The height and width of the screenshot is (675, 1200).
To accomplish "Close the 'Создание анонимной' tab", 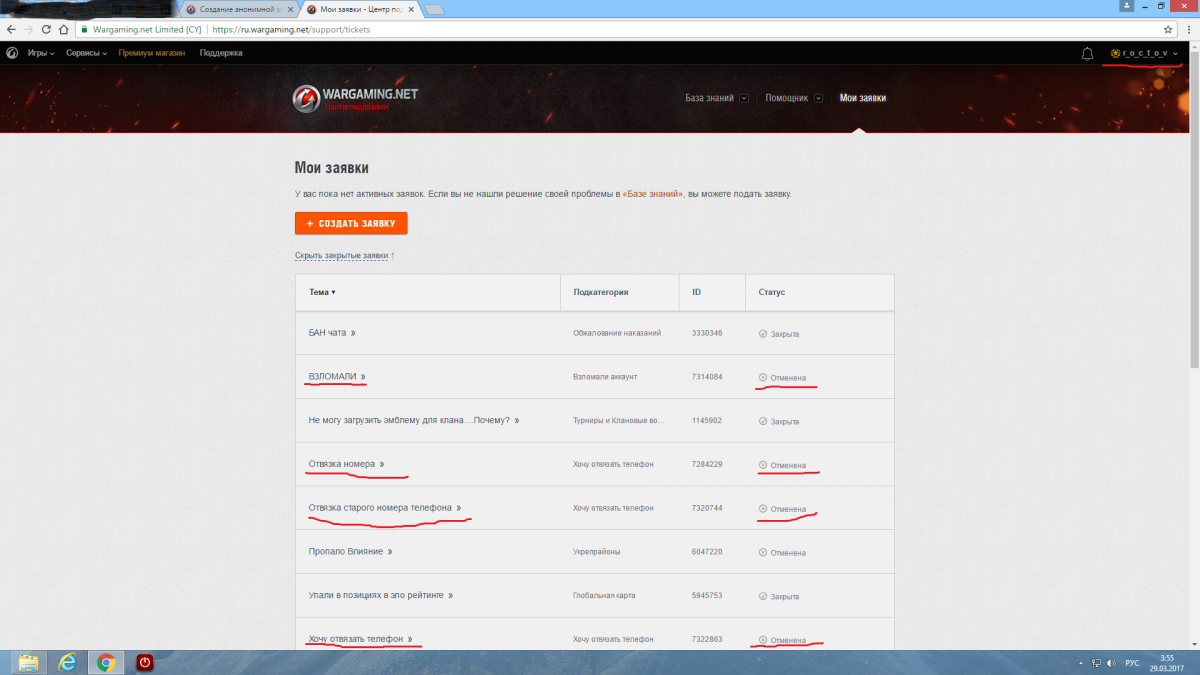I will point(292,9).
